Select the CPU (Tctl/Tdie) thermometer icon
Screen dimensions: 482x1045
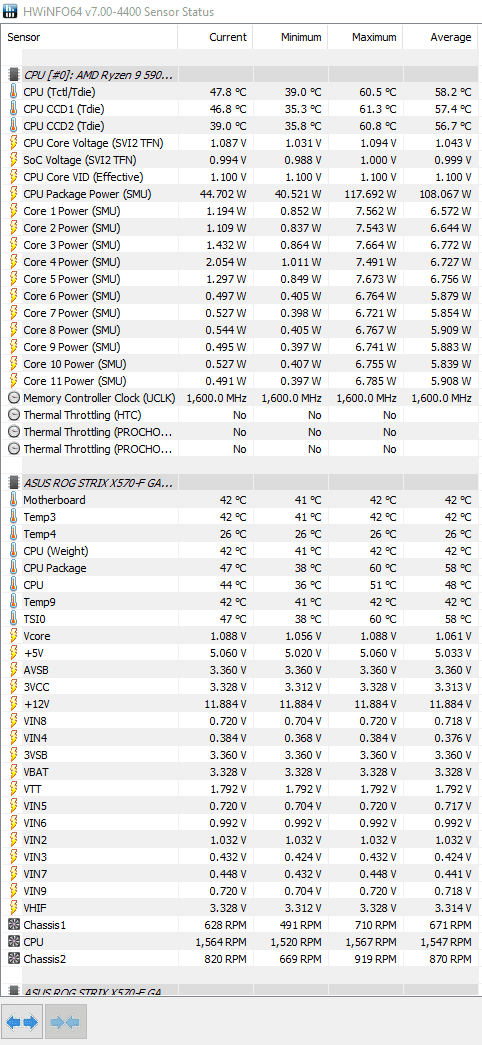coord(13,92)
